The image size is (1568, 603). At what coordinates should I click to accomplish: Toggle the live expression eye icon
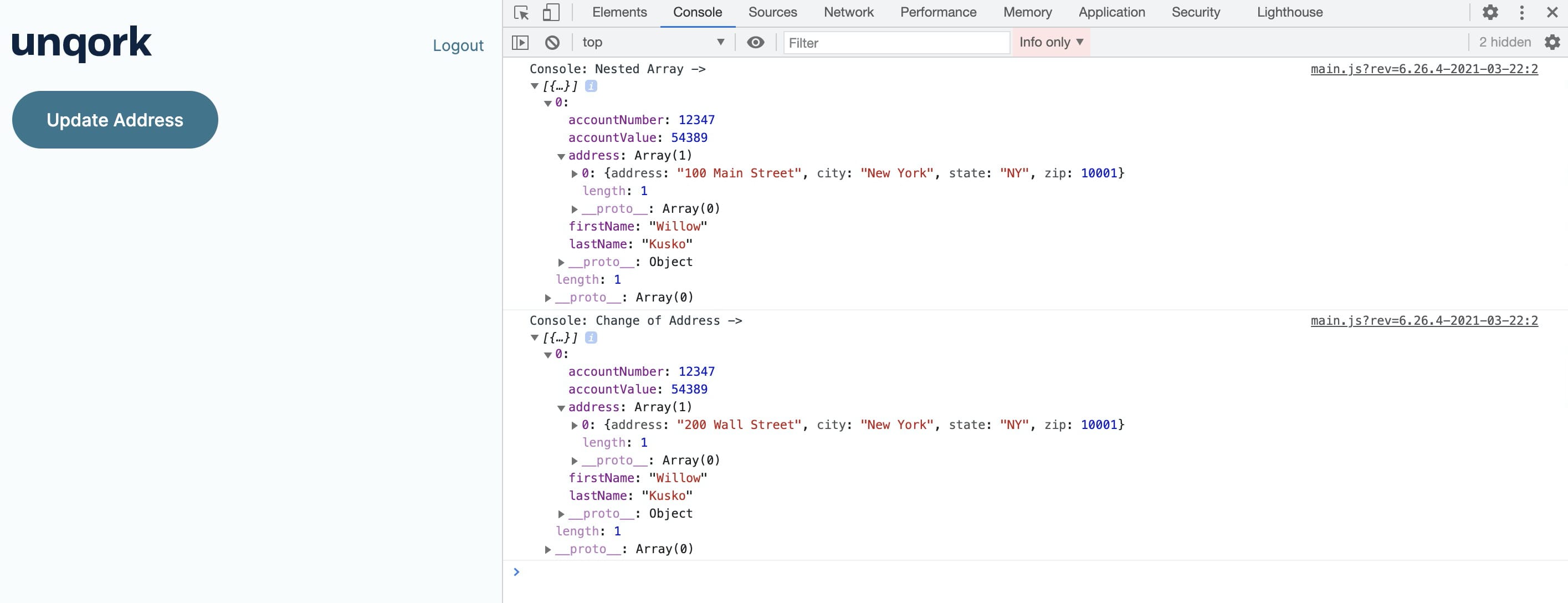(755, 42)
